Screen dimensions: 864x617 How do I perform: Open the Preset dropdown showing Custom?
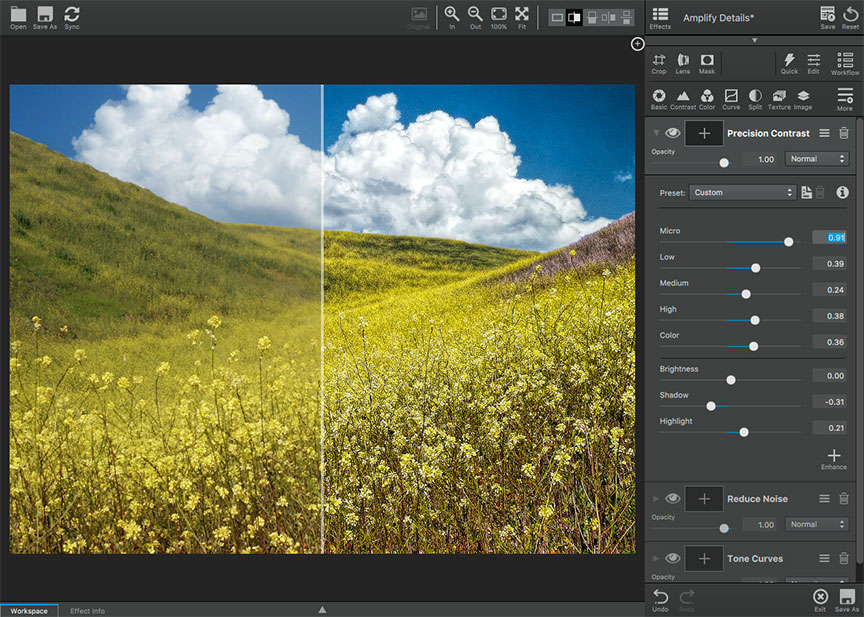click(x=743, y=192)
